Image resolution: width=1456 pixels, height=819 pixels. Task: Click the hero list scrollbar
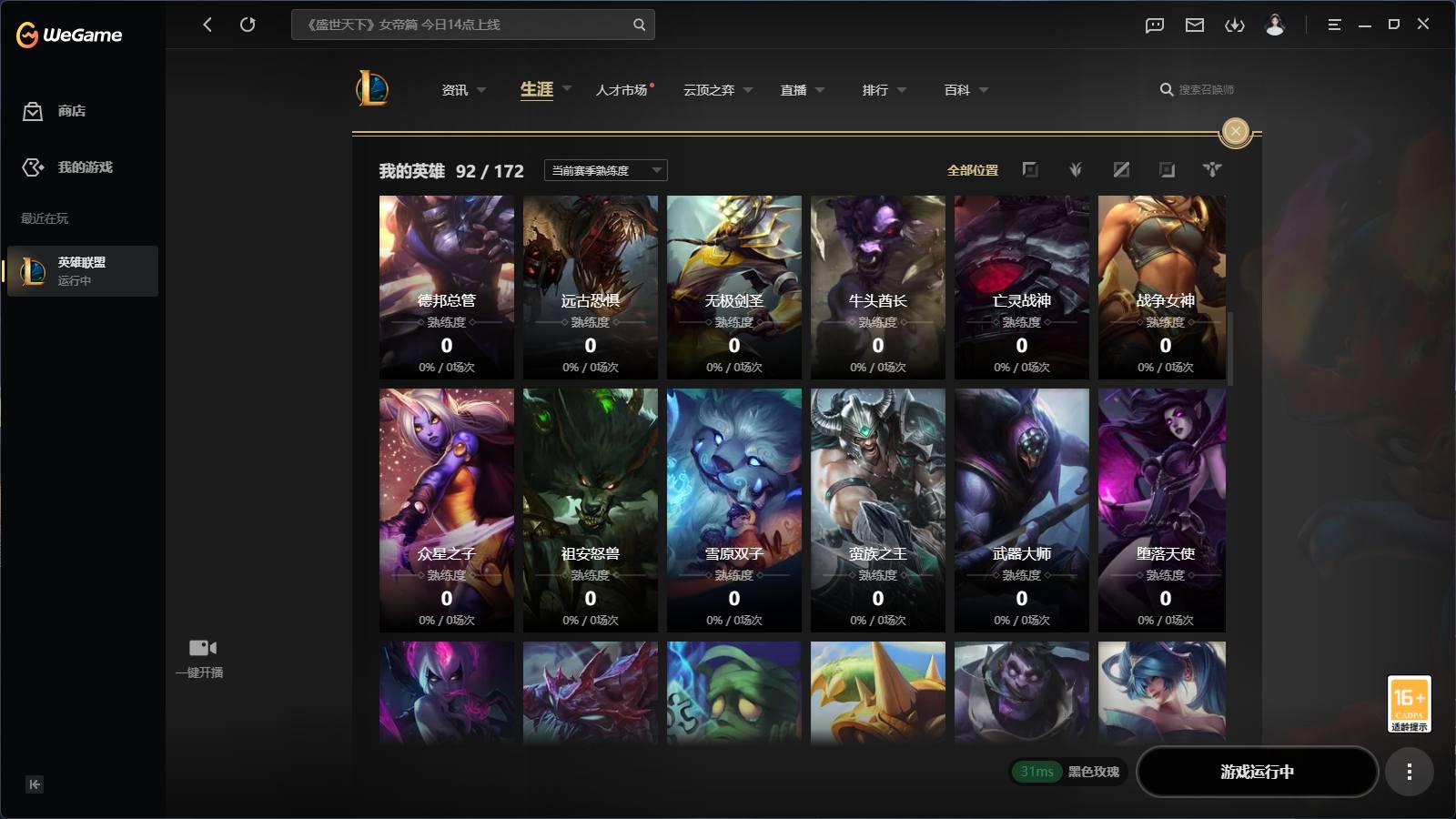tap(1230, 349)
